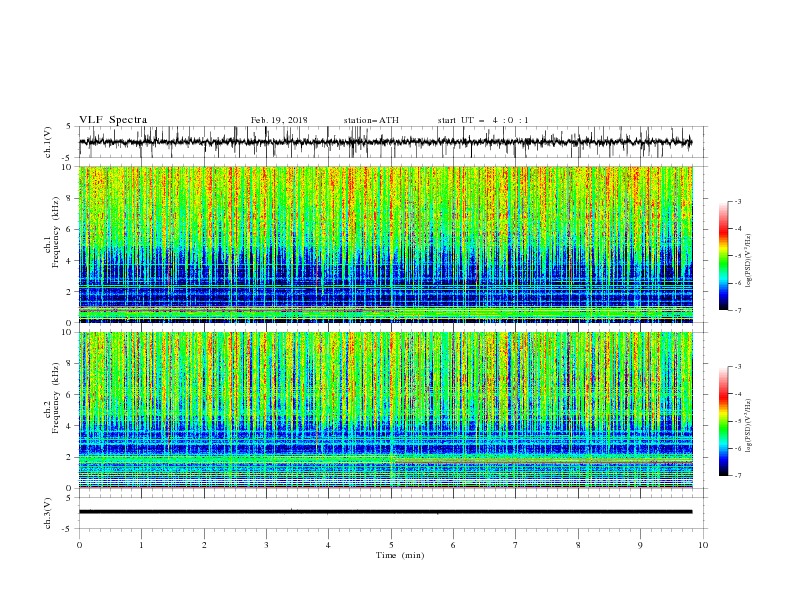Click the "ch.3(V)" waveform axis label
Screen dimensions: 792x612
49,513
